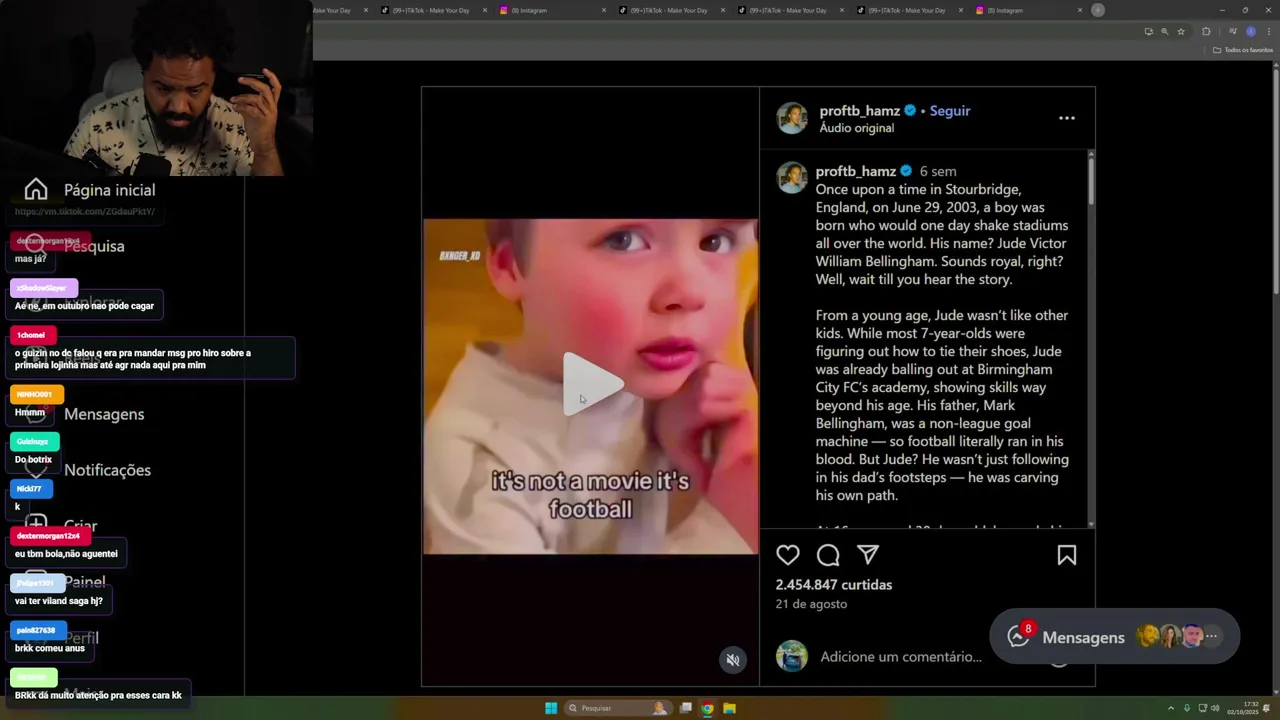Open the volume icon in the system tray

[1215, 708]
